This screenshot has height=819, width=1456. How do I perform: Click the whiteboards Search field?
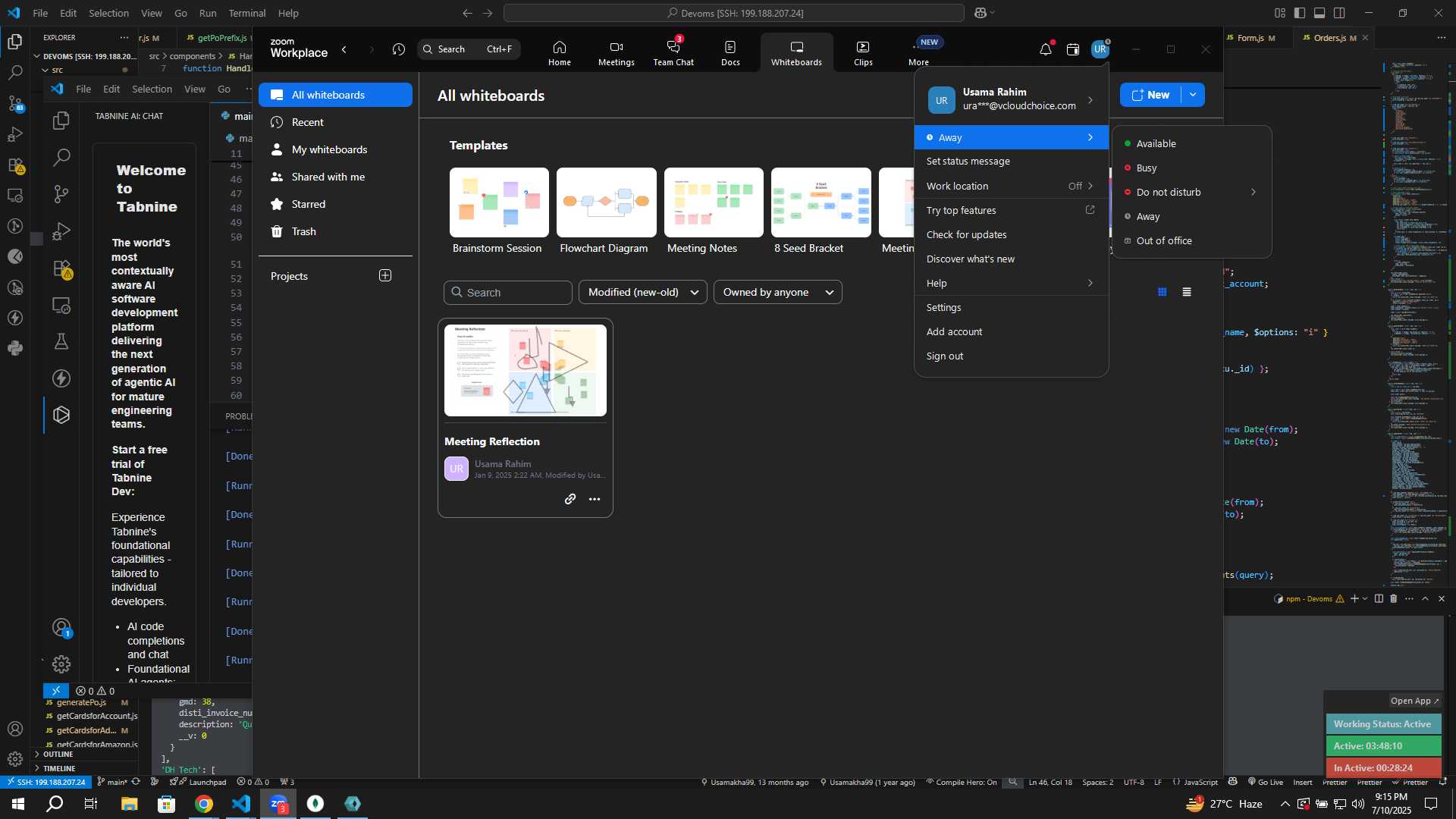pyautogui.click(x=508, y=293)
